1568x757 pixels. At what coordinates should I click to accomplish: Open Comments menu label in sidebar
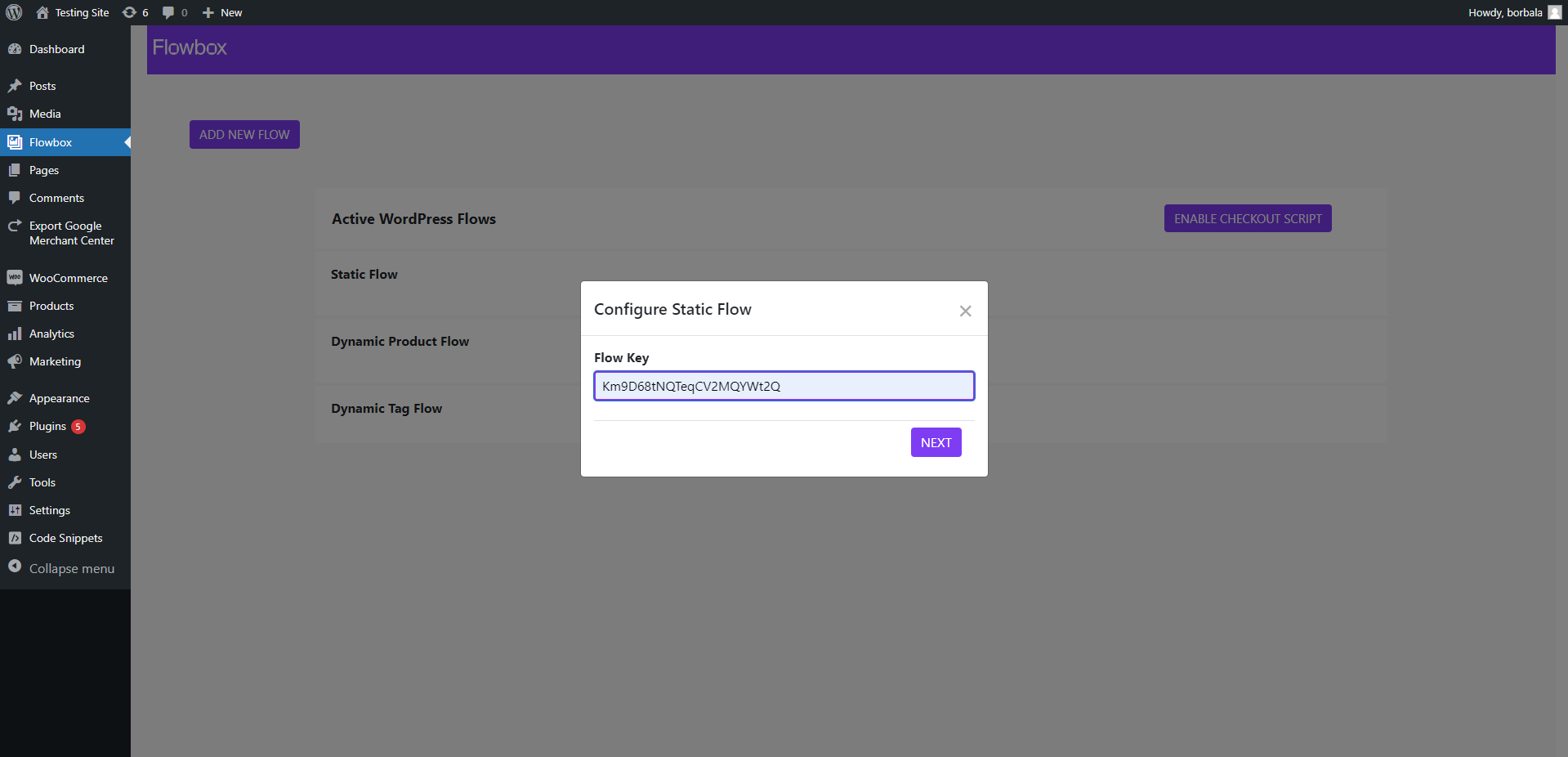tap(56, 198)
